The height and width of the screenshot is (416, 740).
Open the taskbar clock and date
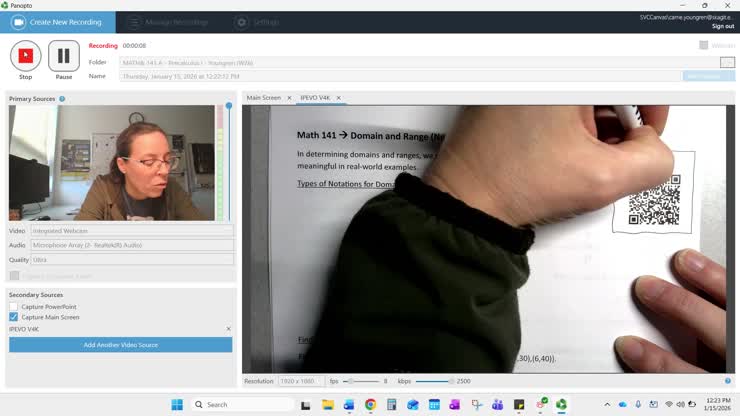pyautogui.click(x=717, y=405)
